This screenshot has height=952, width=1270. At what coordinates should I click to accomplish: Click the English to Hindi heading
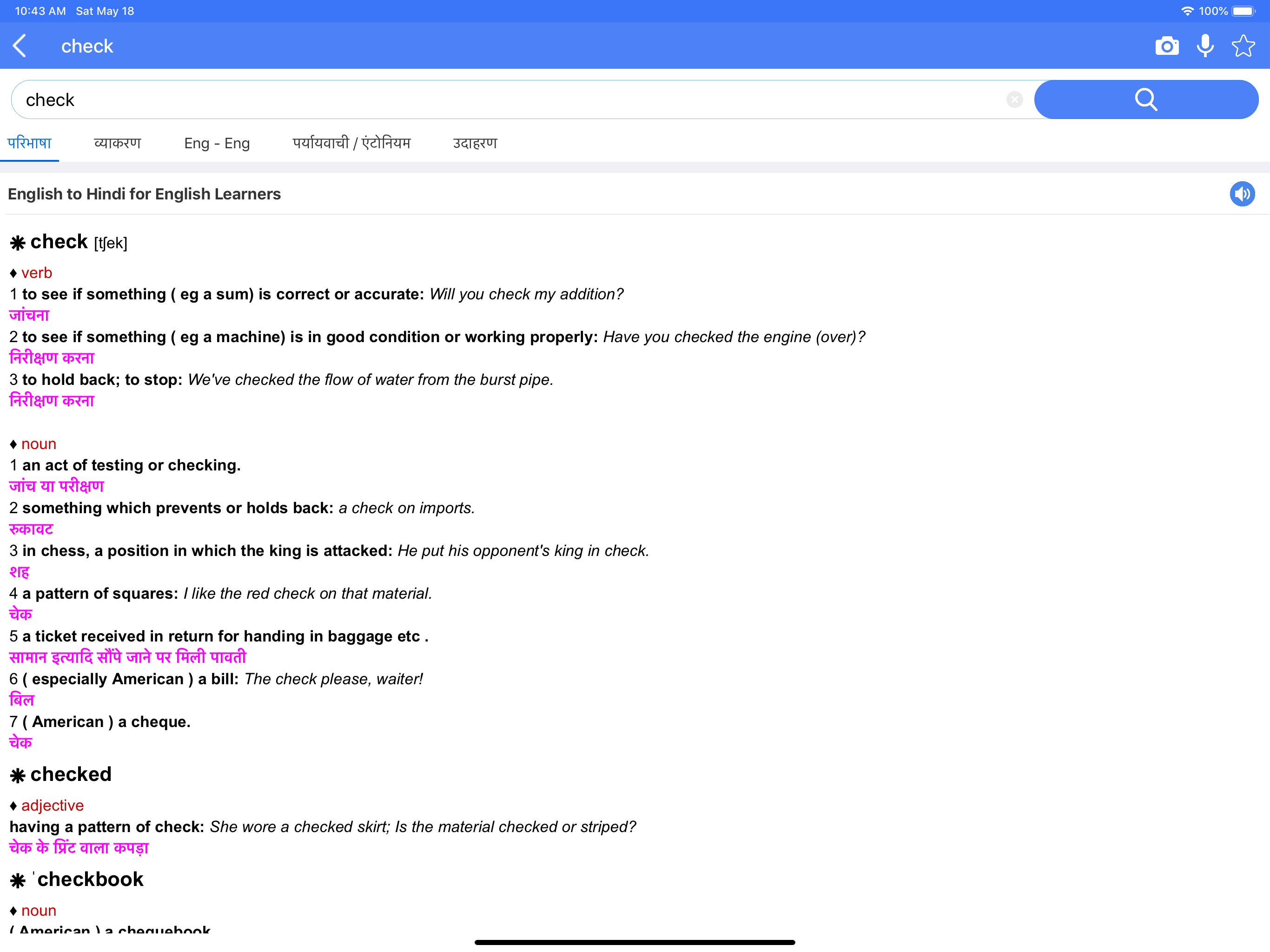pyautogui.click(x=144, y=193)
